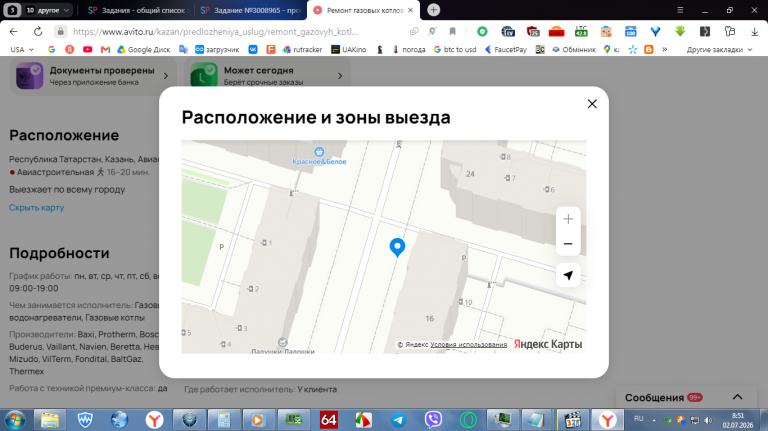View site security lock info
The height and width of the screenshot is (431, 768).
coord(60,31)
